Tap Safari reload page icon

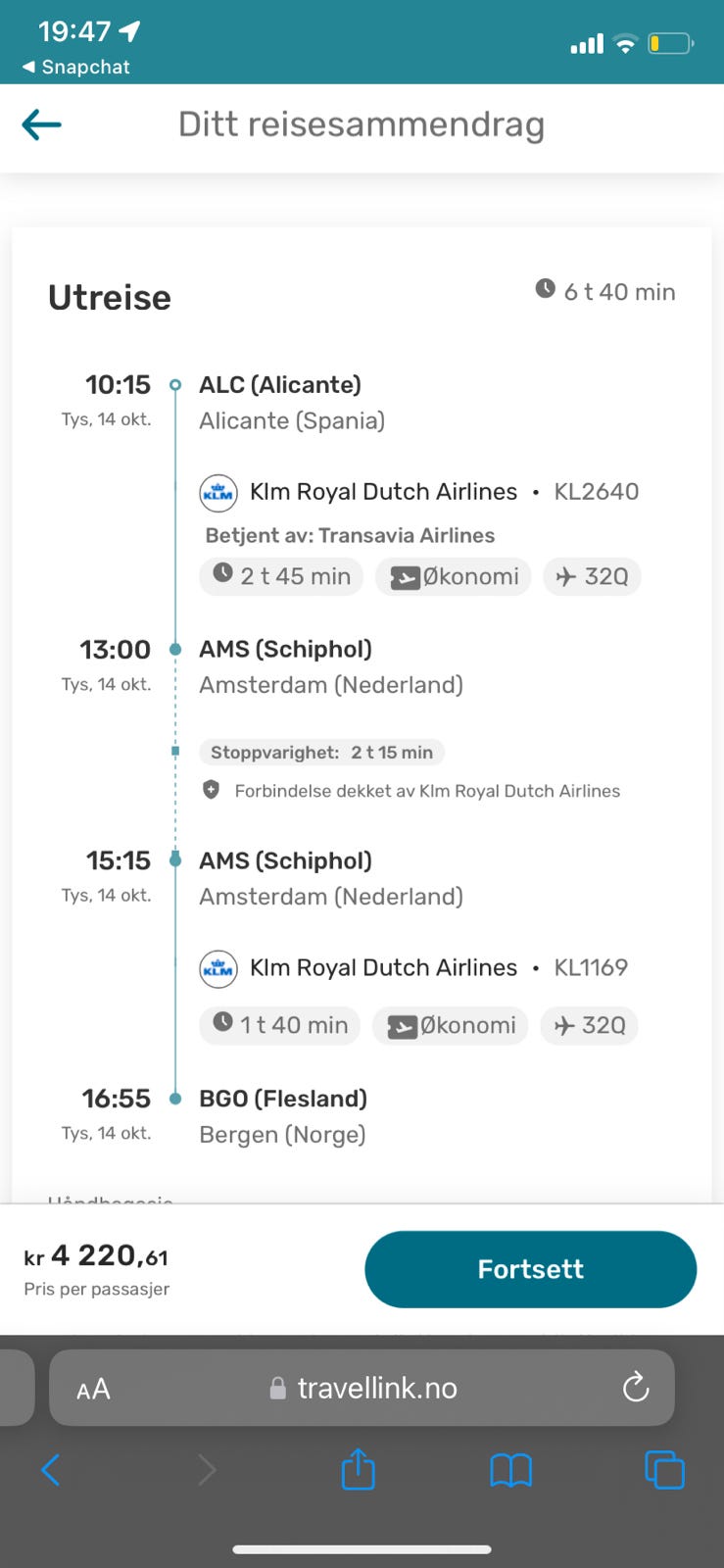636,1387
